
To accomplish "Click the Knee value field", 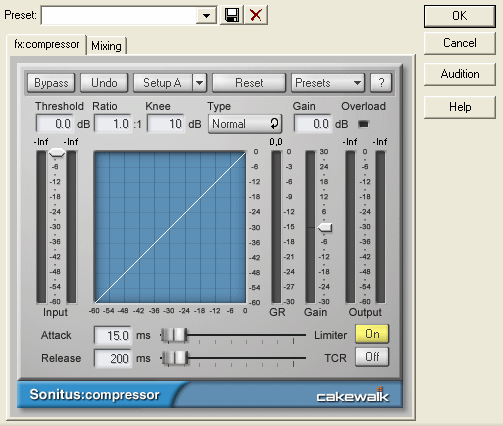I will [x=166, y=124].
